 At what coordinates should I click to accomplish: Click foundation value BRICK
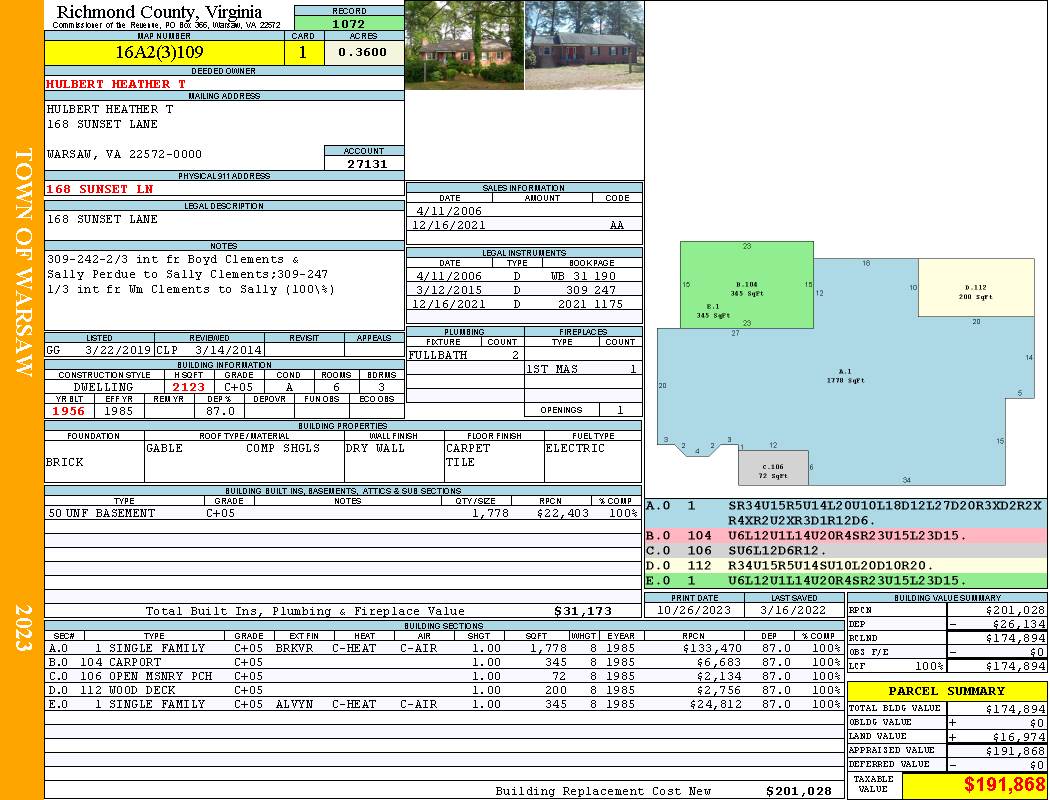(65, 462)
